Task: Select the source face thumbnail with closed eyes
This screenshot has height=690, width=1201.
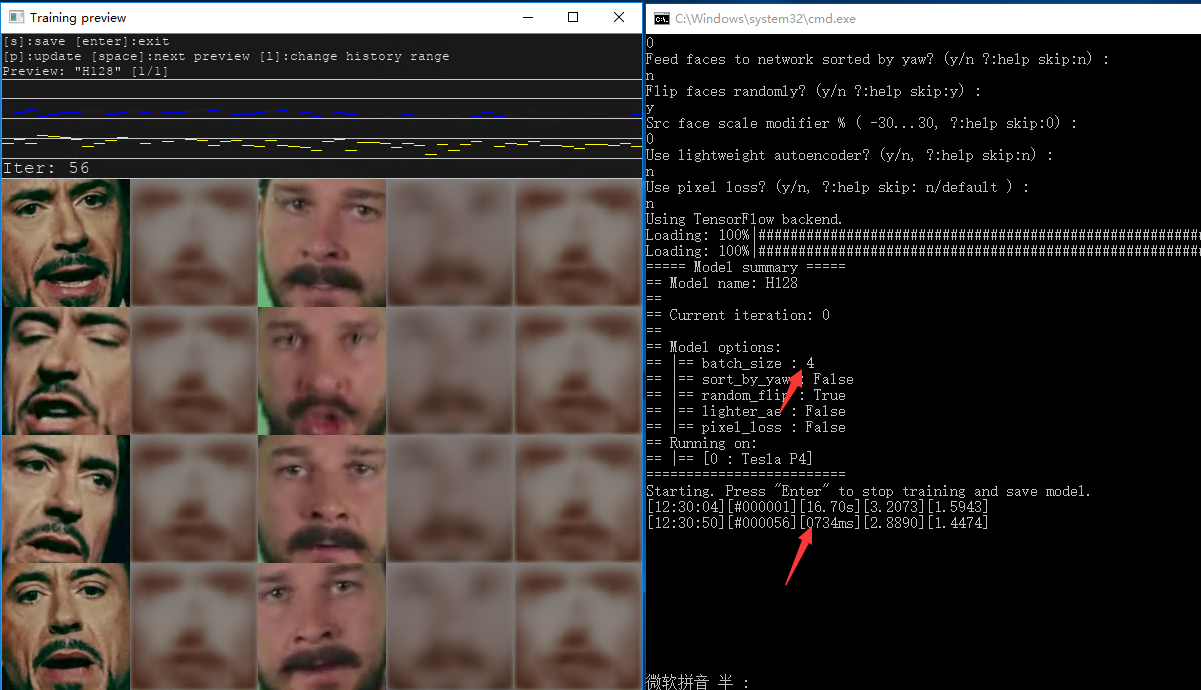Action: [65, 371]
